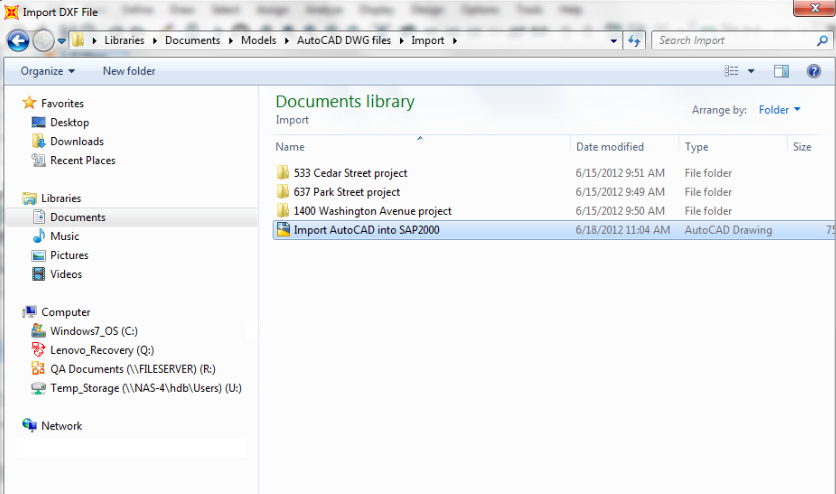Open address bar previous locations dropdown

[x=614, y=41]
